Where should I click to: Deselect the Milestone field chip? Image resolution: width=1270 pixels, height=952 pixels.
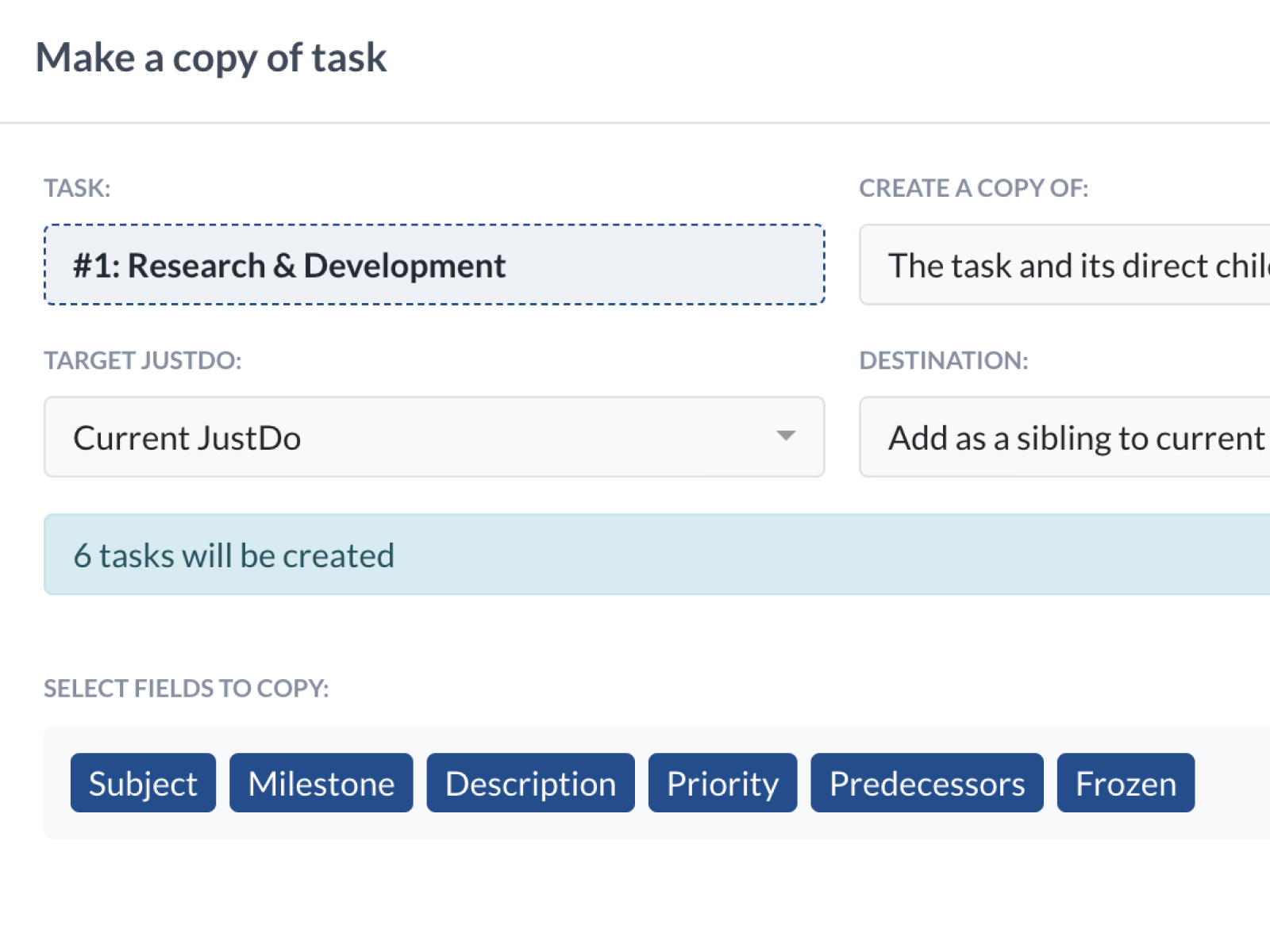click(321, 783)
